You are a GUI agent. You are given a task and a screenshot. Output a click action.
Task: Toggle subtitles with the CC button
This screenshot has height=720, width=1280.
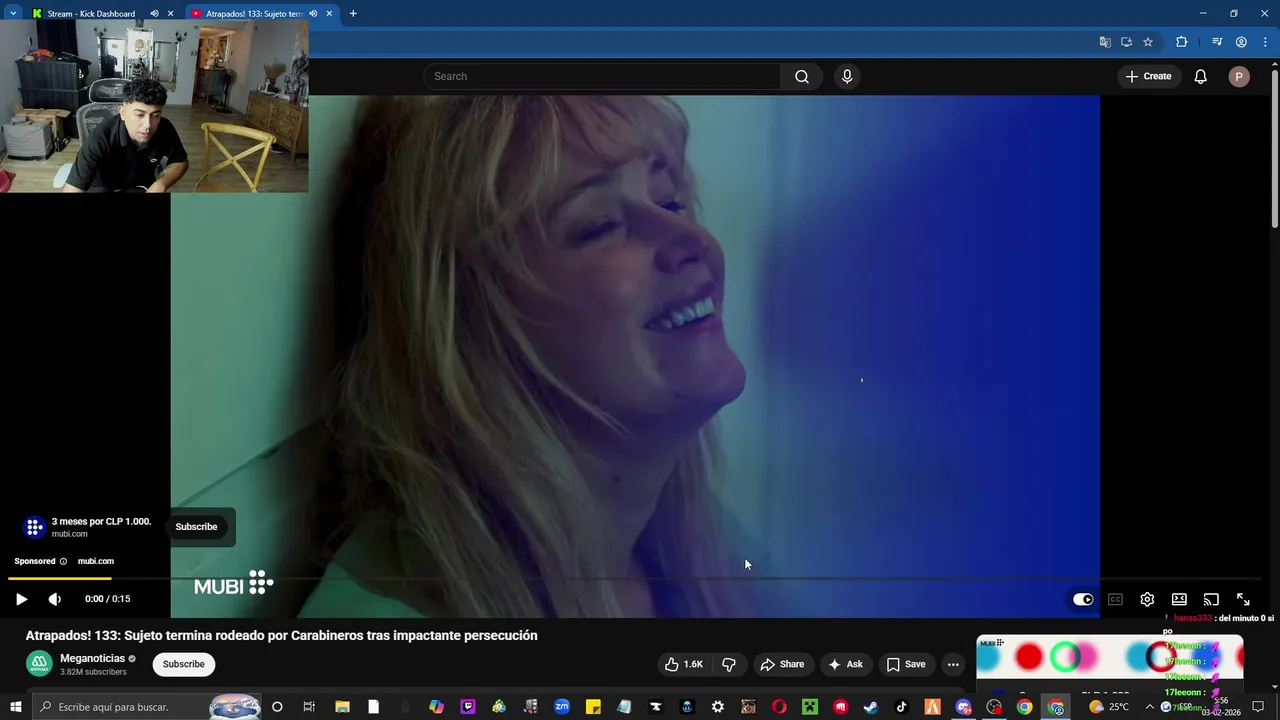1115,599
